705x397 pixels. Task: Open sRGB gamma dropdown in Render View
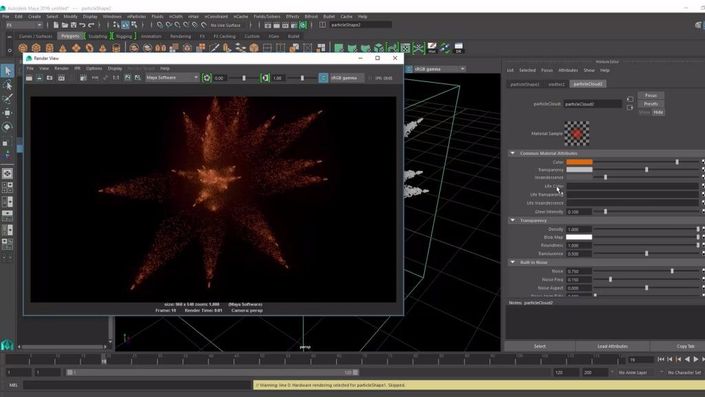pyautogui.click(x=347, y=78)
